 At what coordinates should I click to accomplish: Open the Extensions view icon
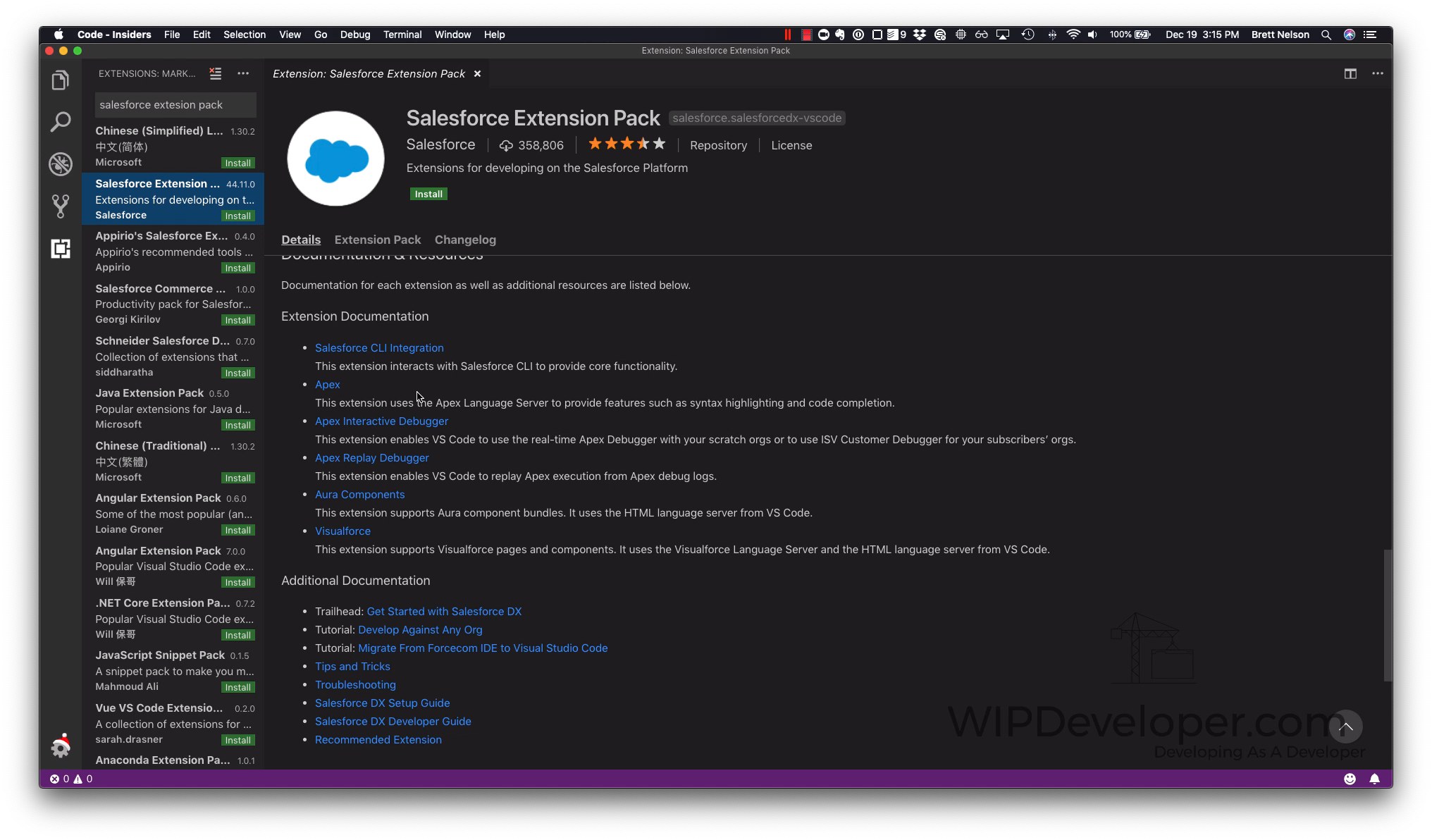click(x=61, y=249)
